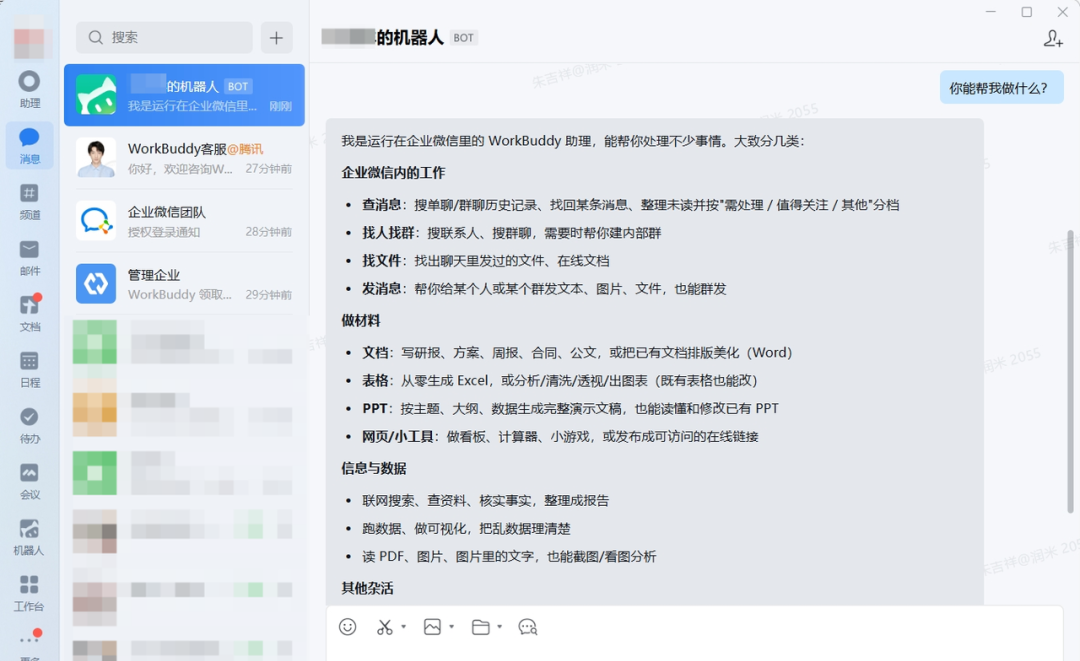The width and height of the screenshot is (1080, 661).
Task: Click the 信息与数据 heading
Action: pyautogui.click(x=374, y=468)
